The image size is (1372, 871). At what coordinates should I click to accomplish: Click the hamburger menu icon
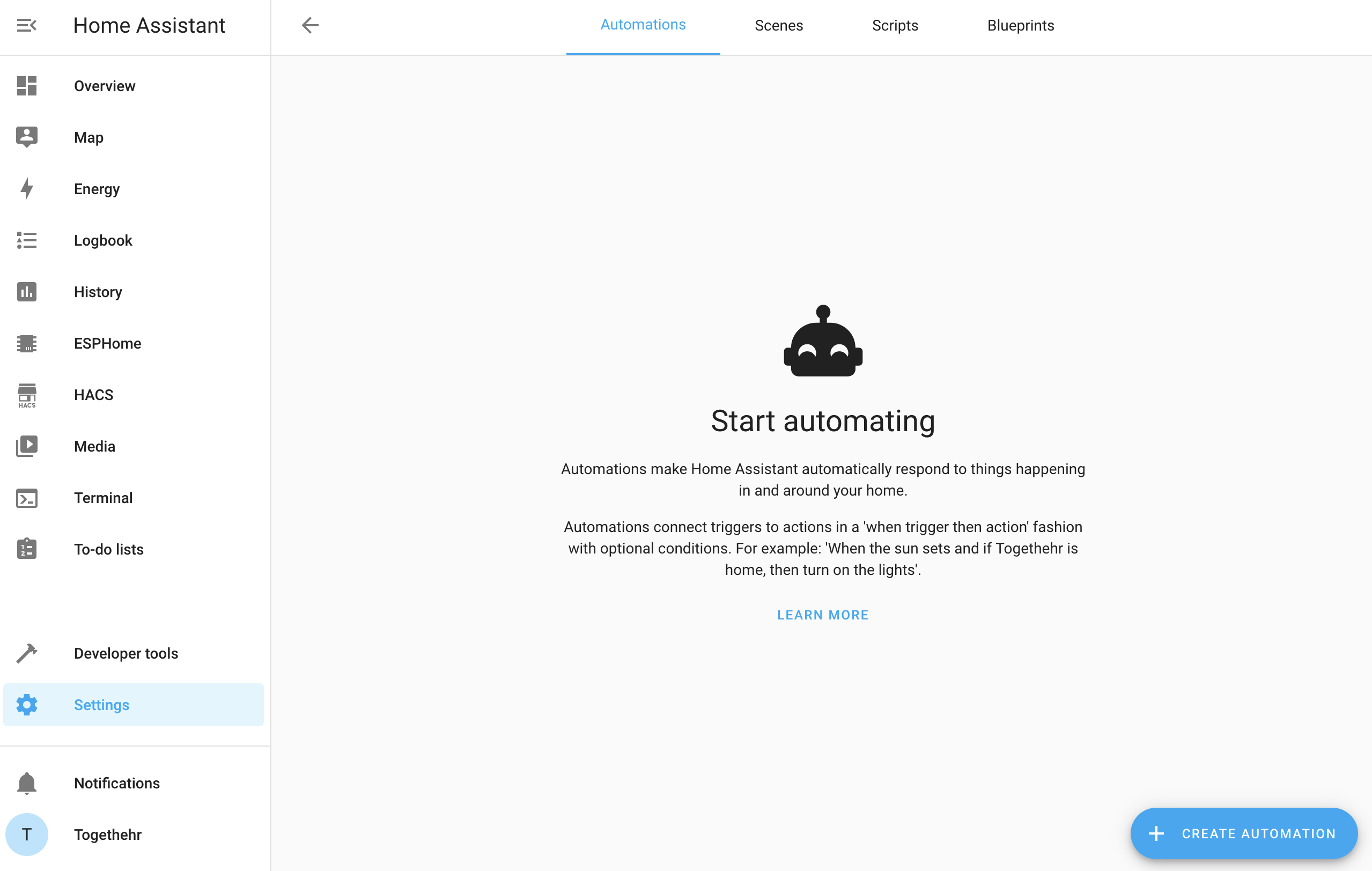pyautogui.click(x=27, y=25)
